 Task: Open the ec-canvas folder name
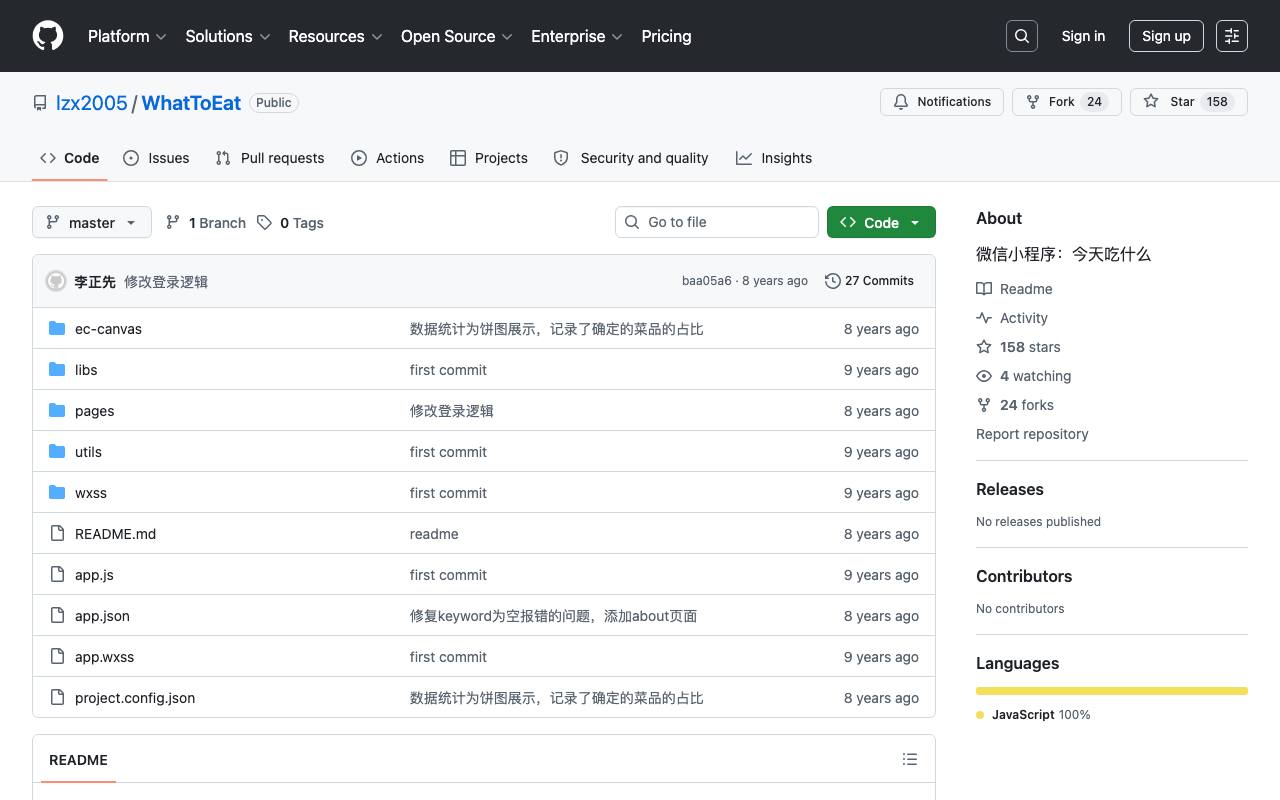click(x=108, y=329)
